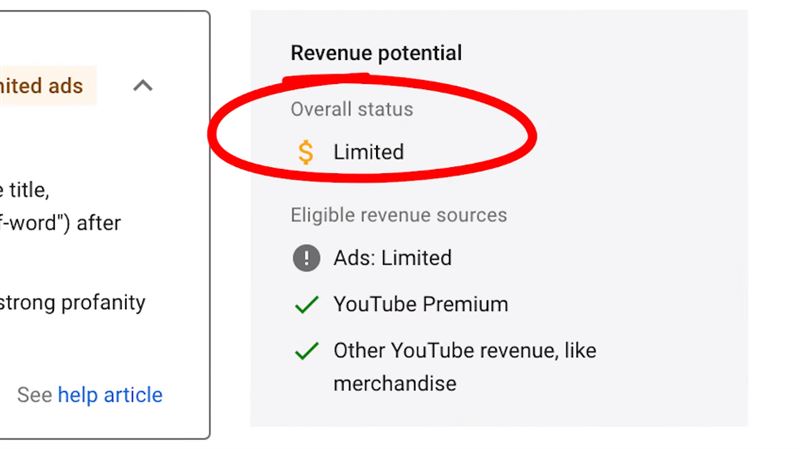
Task: Click the Overall status label
Action: [x=352, y=109]
